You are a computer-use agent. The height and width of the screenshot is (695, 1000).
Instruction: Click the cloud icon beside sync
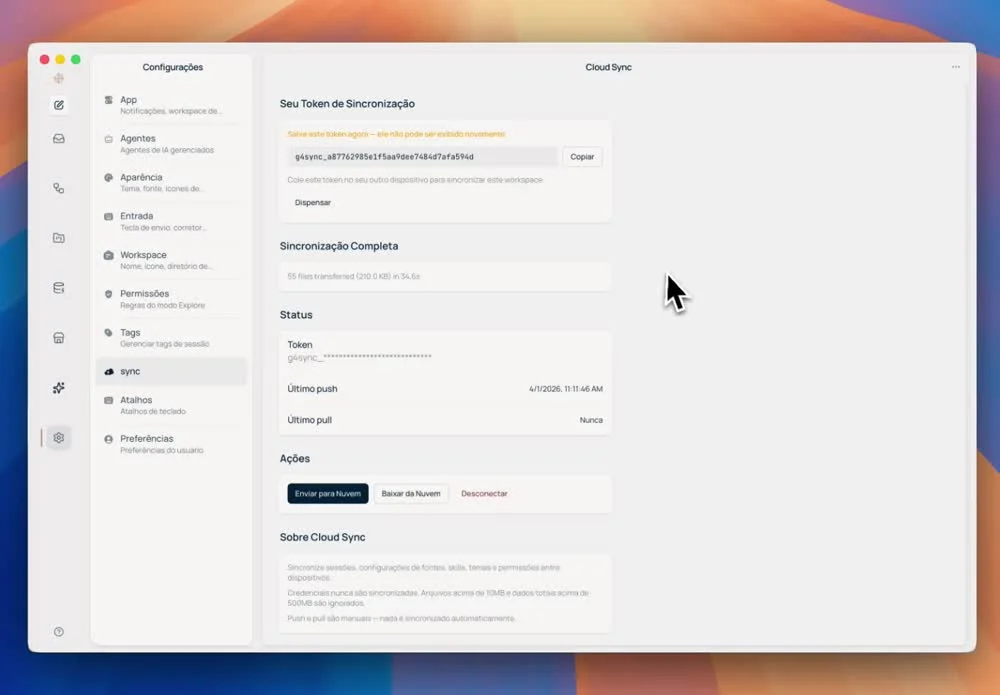coord(108,372)
